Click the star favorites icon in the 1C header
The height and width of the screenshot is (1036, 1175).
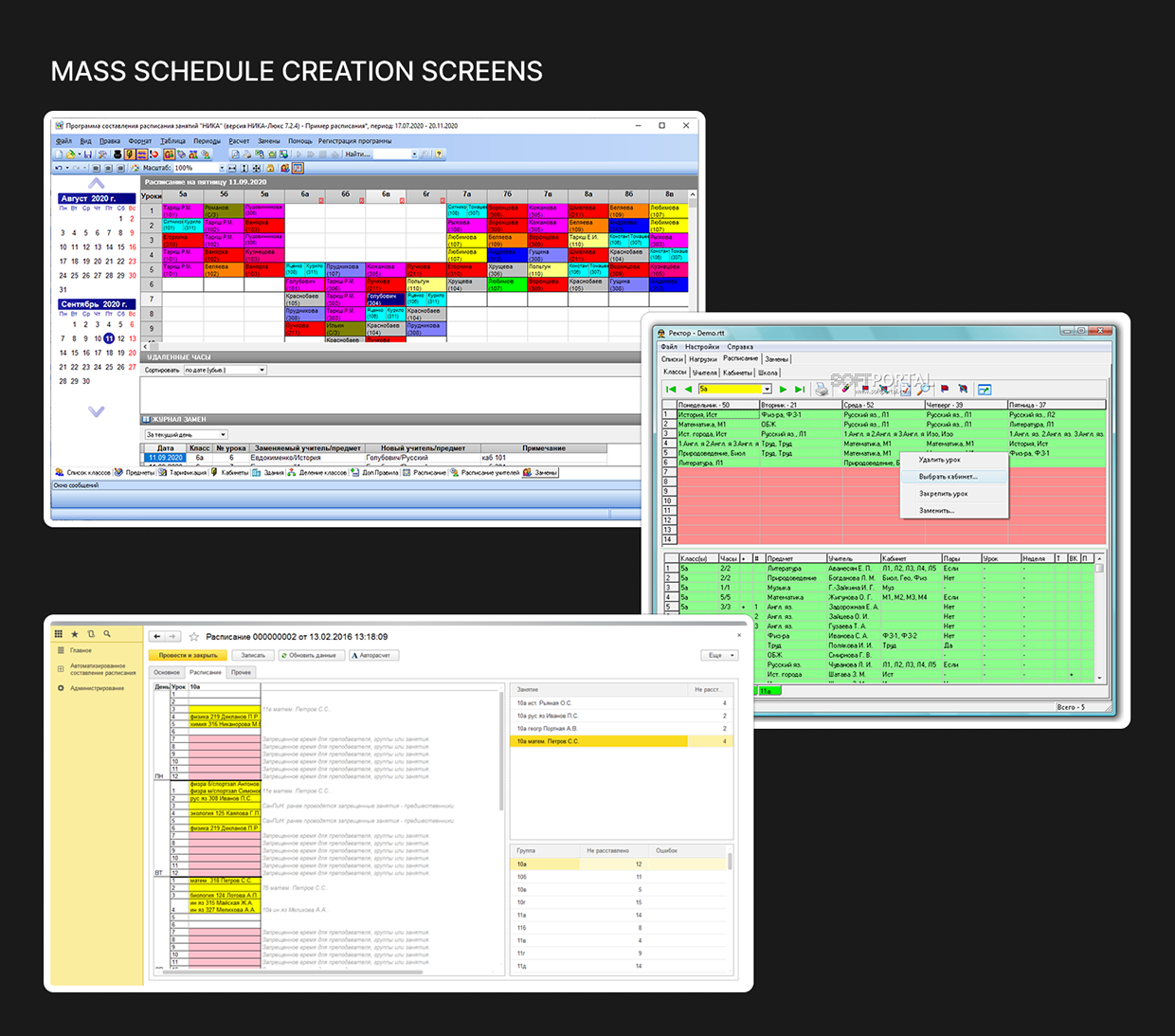75,633
